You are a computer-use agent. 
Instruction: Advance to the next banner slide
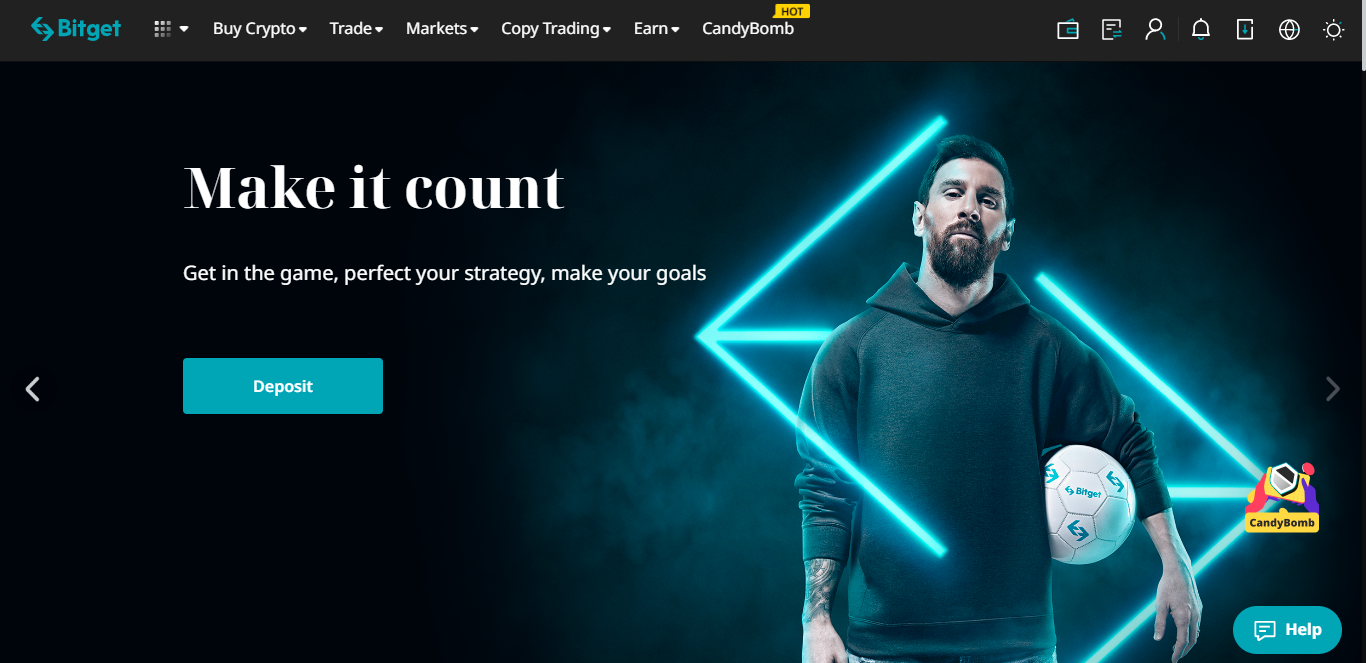tap(1332, 389)
